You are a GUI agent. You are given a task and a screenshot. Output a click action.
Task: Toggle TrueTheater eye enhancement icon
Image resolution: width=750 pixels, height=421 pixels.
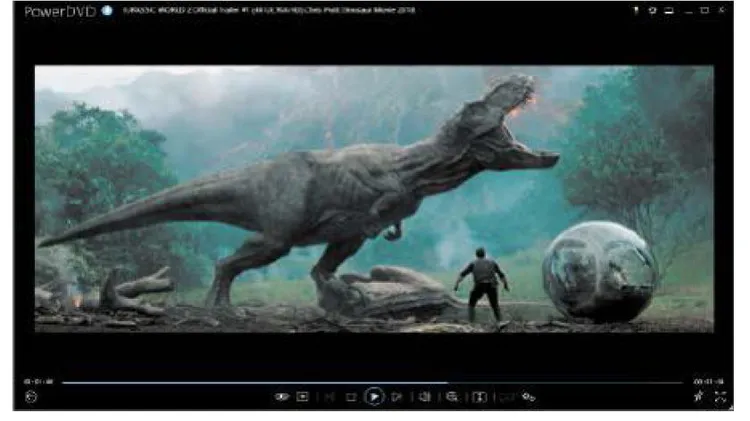(x=282, y=397)
